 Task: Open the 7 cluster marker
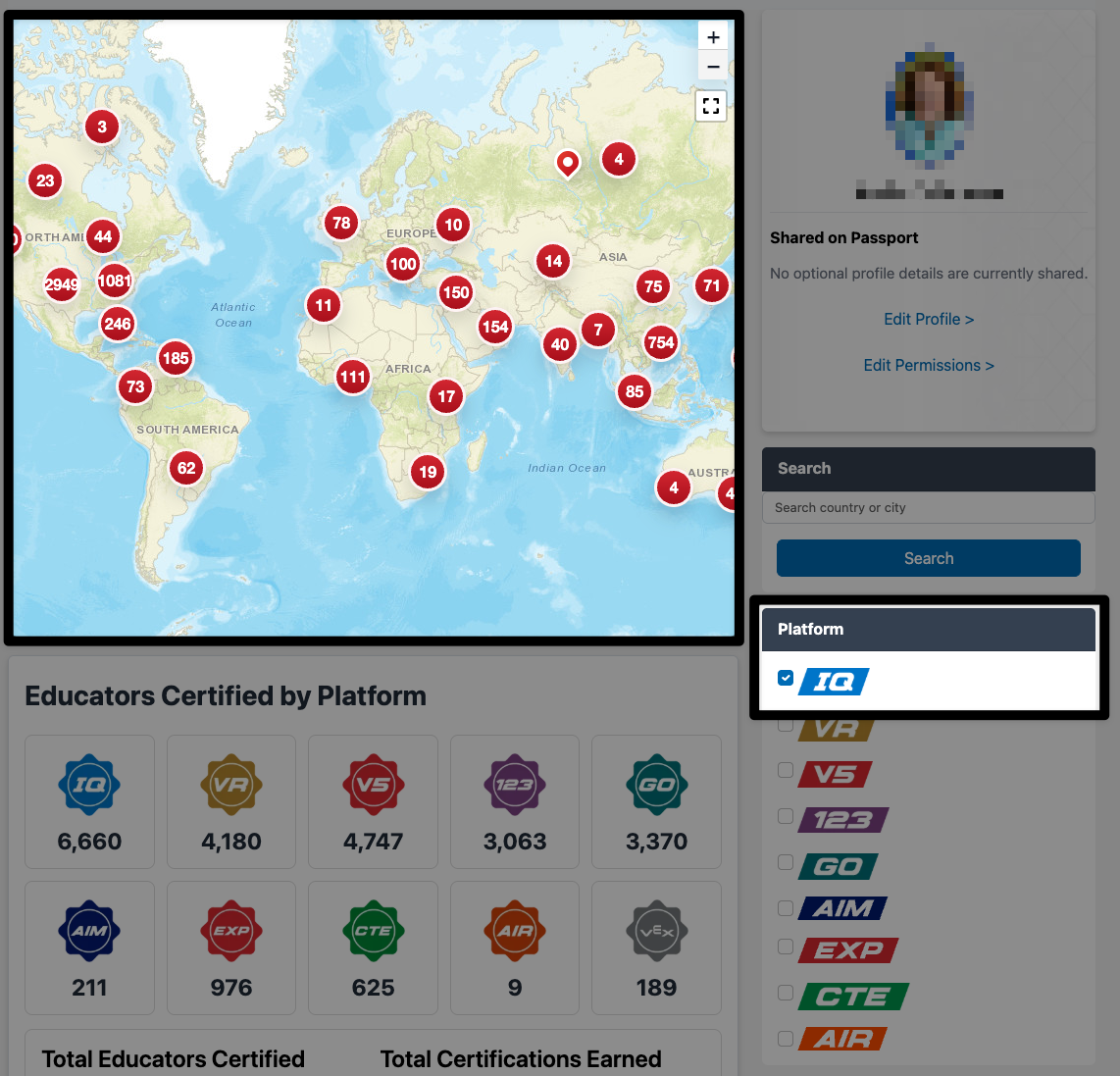[x=598, y=330]
